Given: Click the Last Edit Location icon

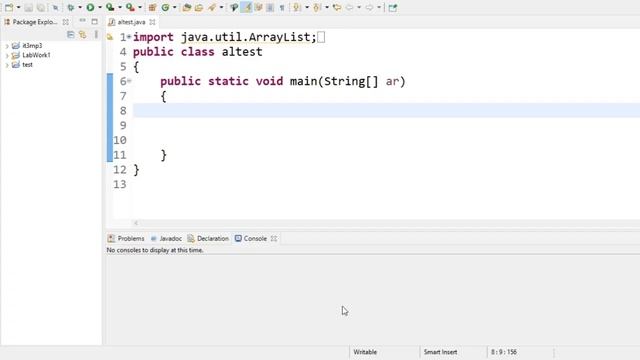Looking at the screenshot, I should point(337,7).
